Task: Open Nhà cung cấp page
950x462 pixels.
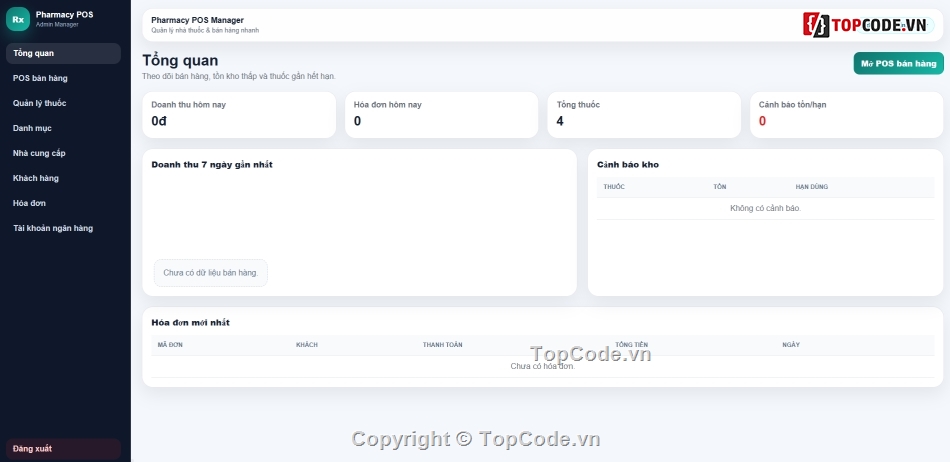Action: point(63,153)
